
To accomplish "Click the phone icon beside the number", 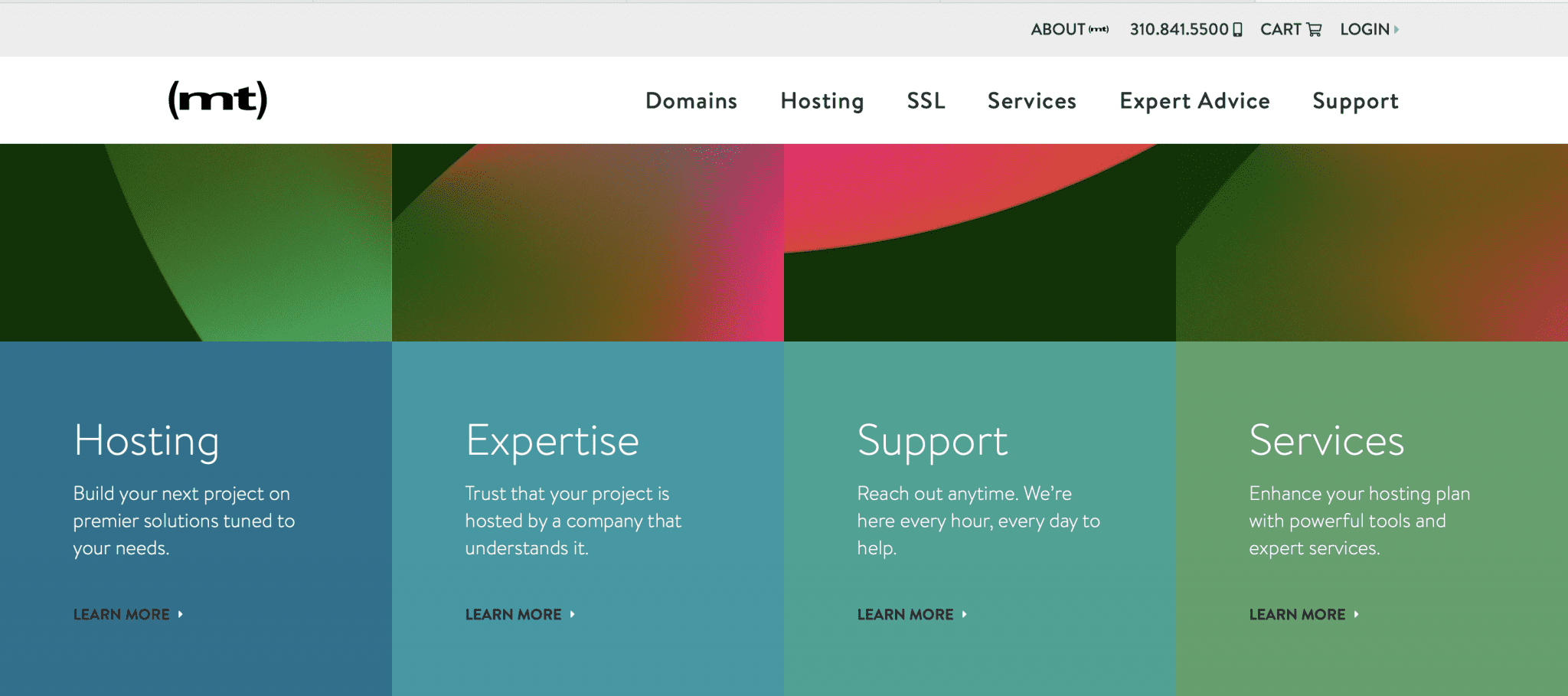I will tap(1239, 29).
